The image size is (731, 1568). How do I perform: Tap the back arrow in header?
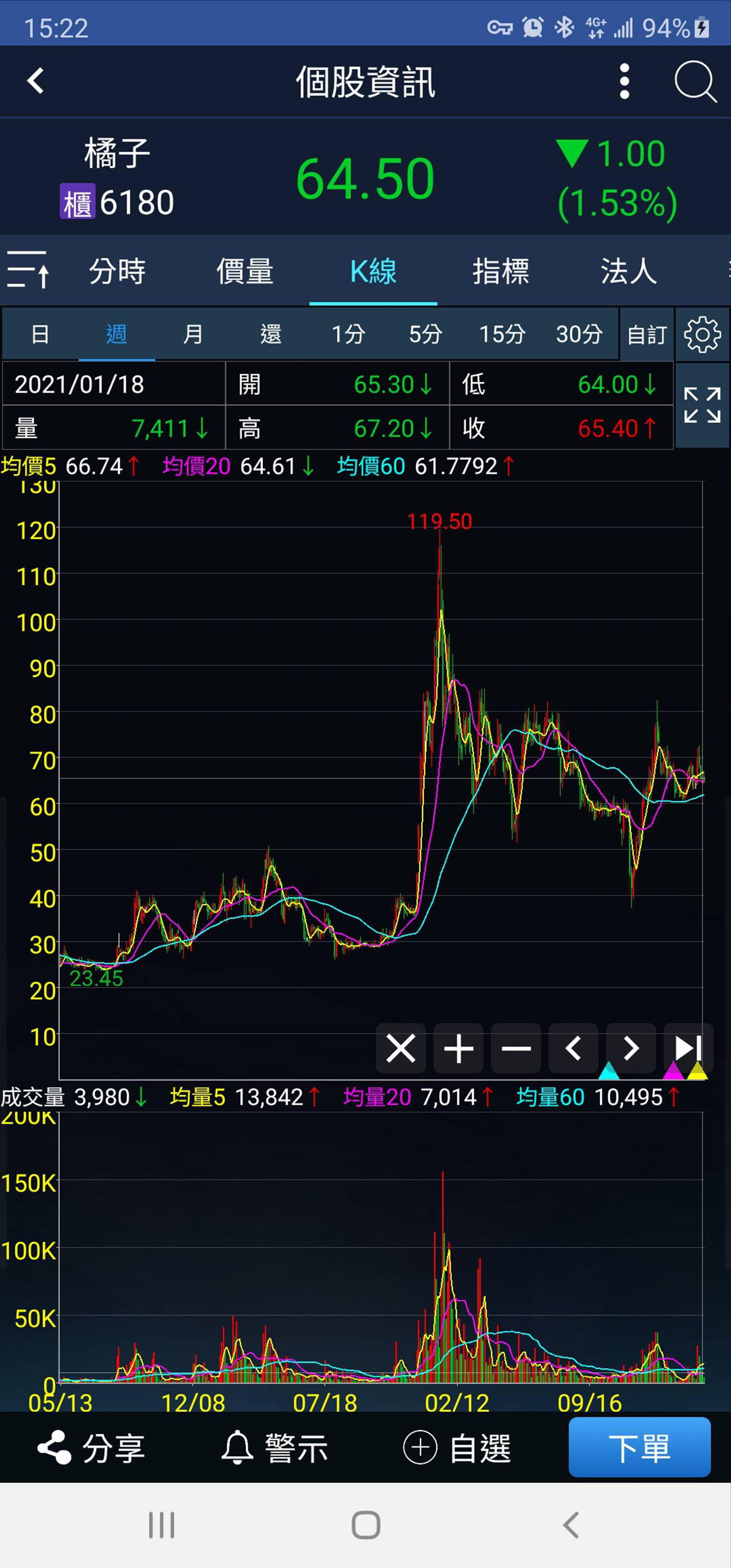36,80
